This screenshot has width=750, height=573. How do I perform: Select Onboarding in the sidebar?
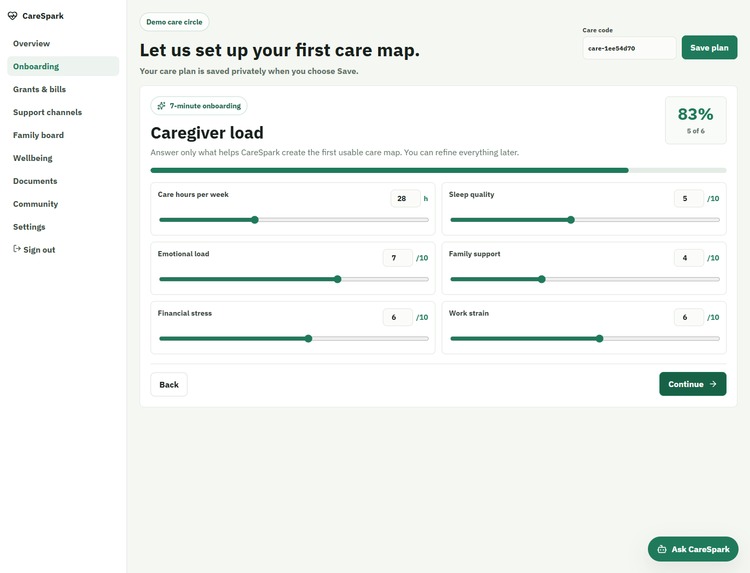63,66
